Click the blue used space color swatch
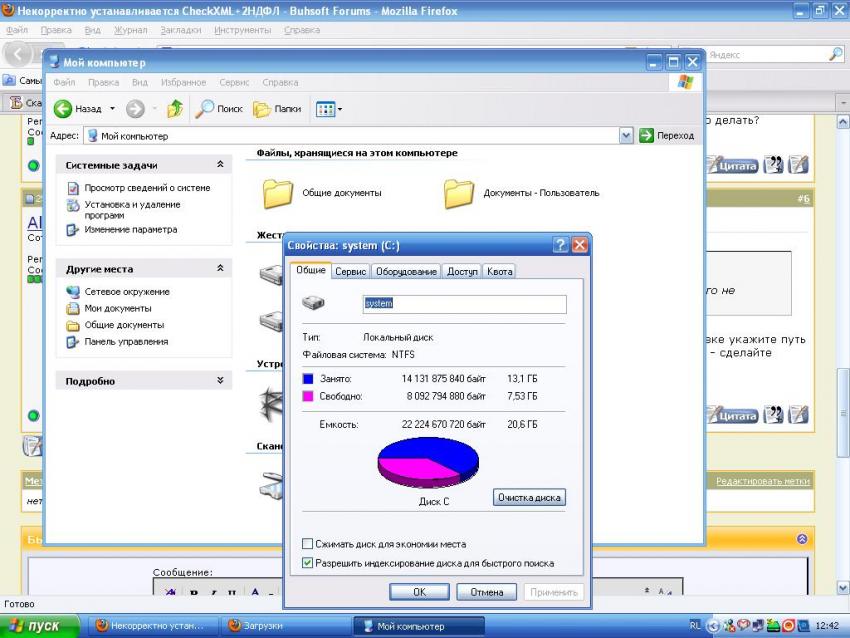The height and width of the screenshot is (638, 850). coord(308,379)
